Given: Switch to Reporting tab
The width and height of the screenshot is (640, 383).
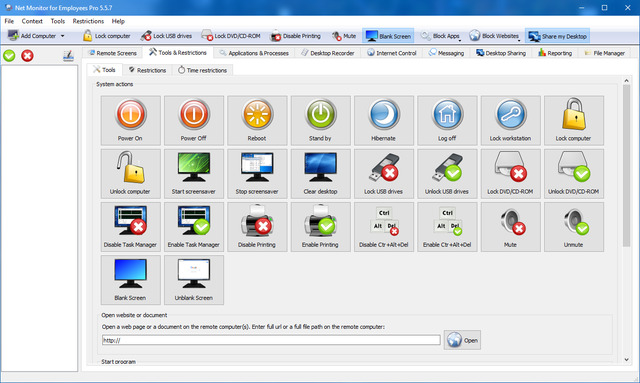Looking at the screenshot, I should [555, 53].
